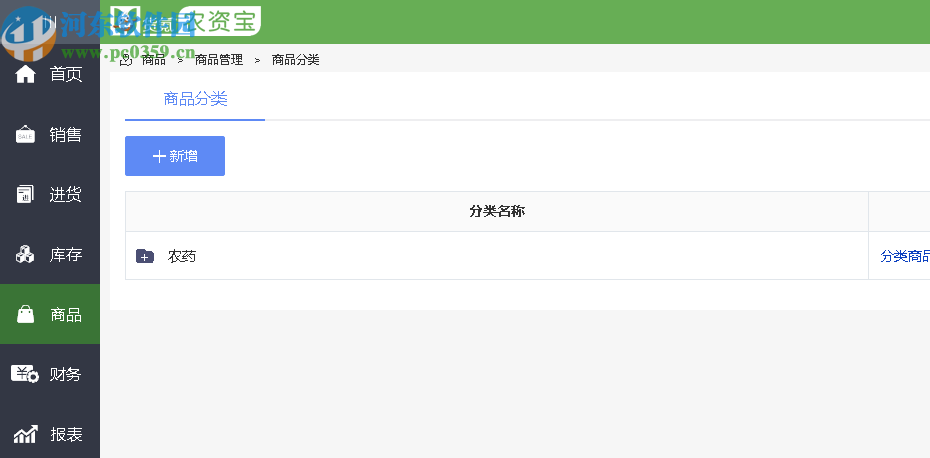
Task: Click the SALE tag icon for 销售
Action: point(25,135)
